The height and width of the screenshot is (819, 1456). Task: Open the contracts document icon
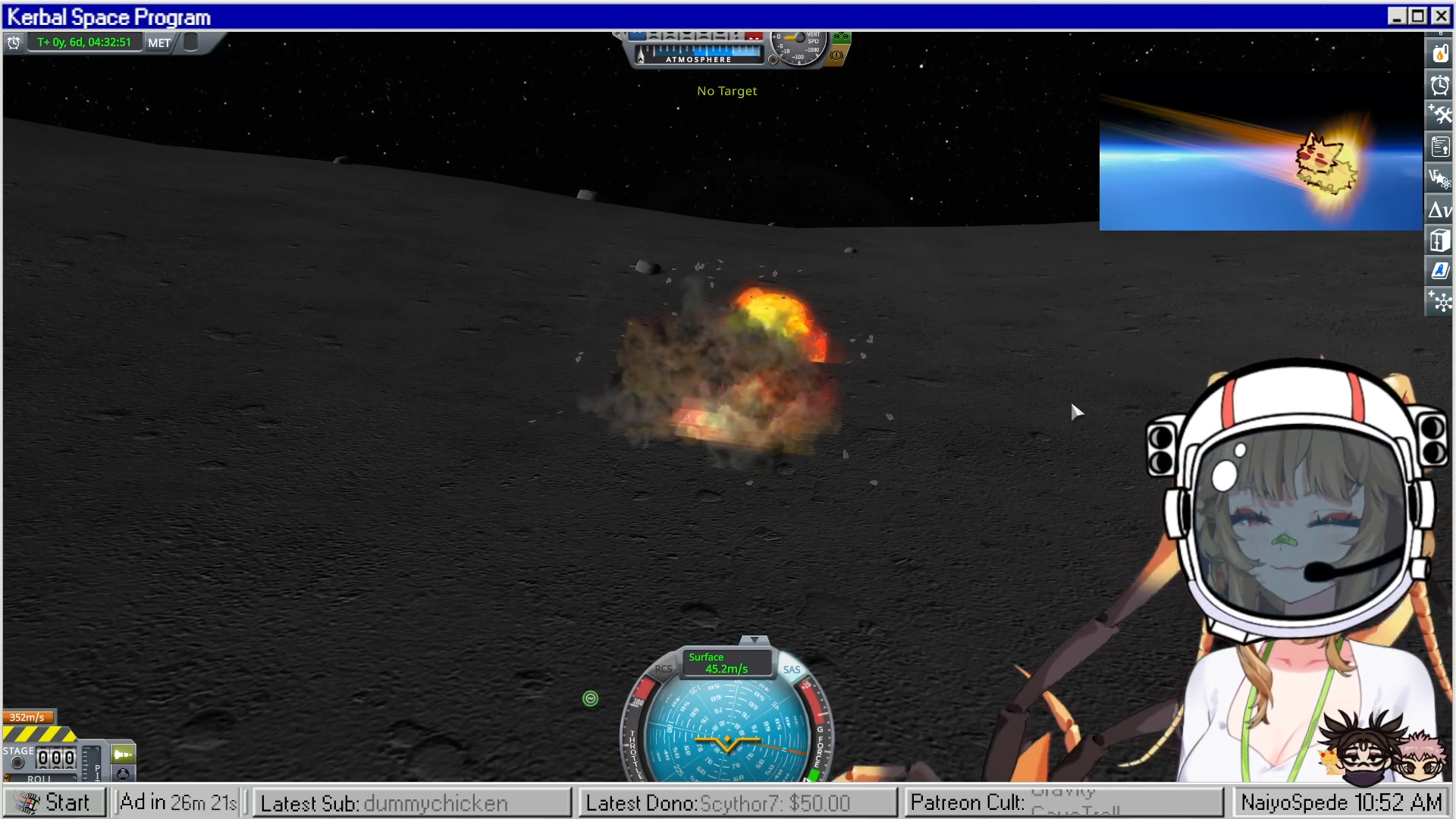1440,146
